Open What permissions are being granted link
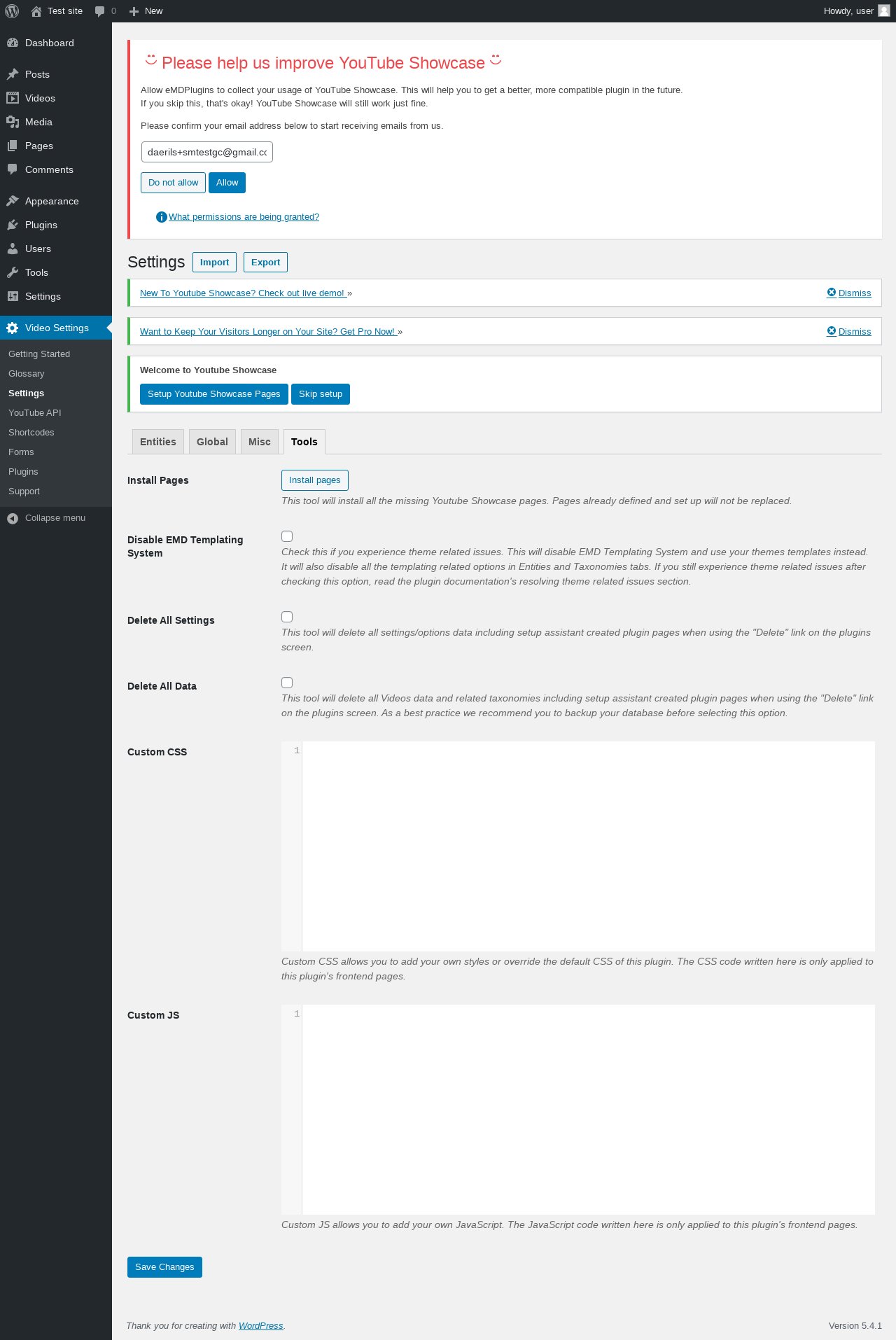This screenshot has height=1340, width=896. [x=244, y=217]
